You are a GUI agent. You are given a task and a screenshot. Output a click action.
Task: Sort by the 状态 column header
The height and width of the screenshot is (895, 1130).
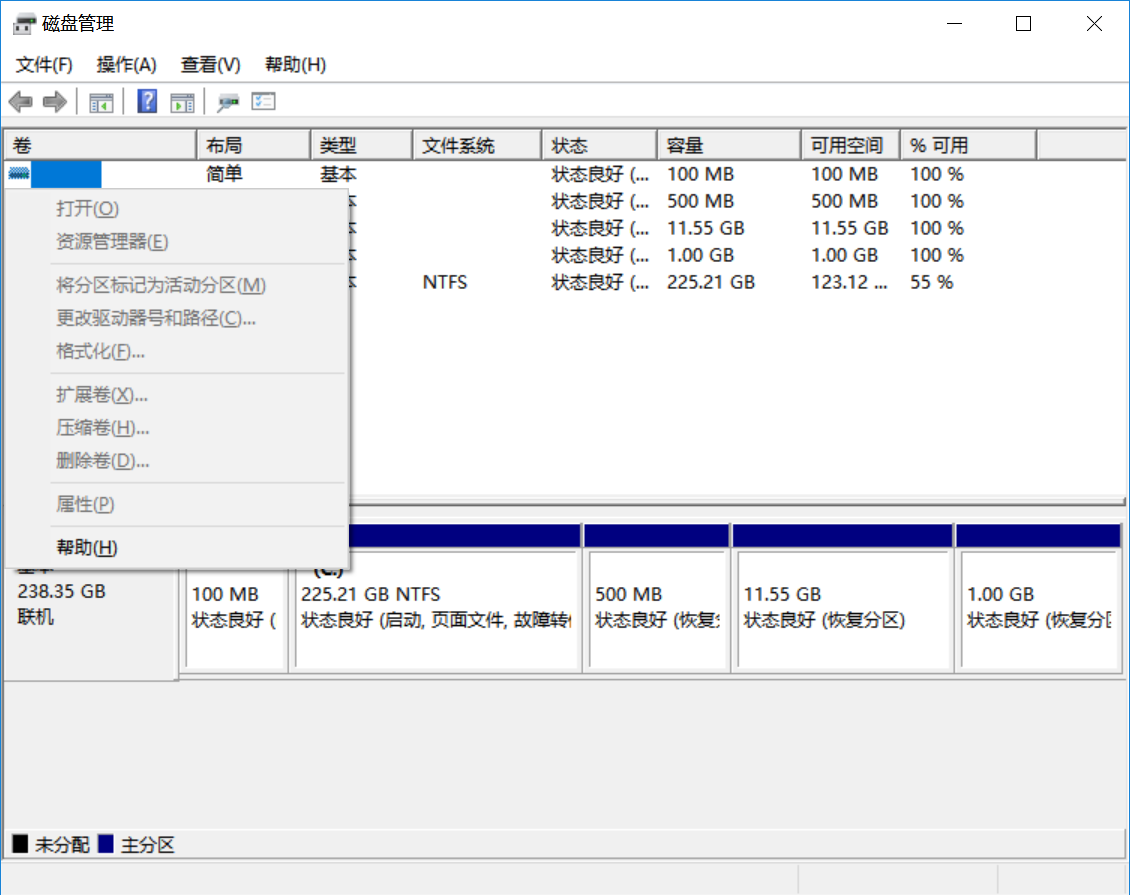coord(600,146)
